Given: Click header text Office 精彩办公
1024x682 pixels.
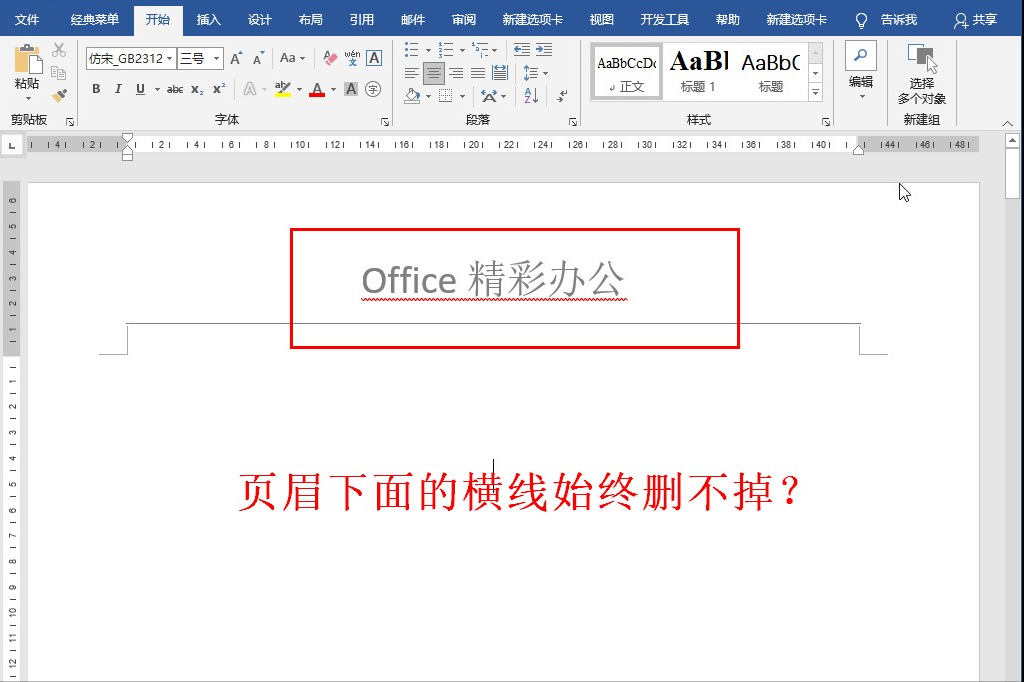Looking at the screenshot, I should (493, 280).
